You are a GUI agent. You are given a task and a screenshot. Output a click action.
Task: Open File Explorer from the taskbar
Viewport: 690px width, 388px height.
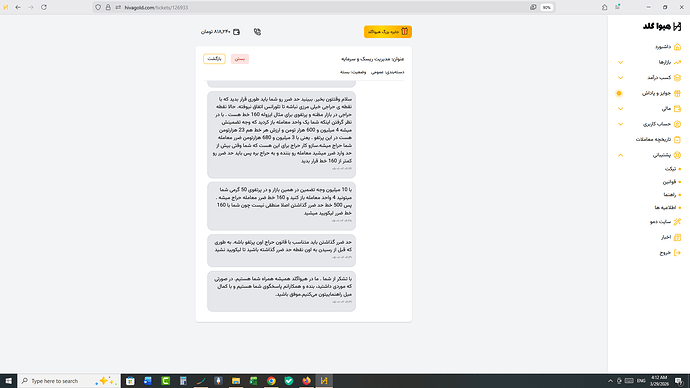(236, 381)
